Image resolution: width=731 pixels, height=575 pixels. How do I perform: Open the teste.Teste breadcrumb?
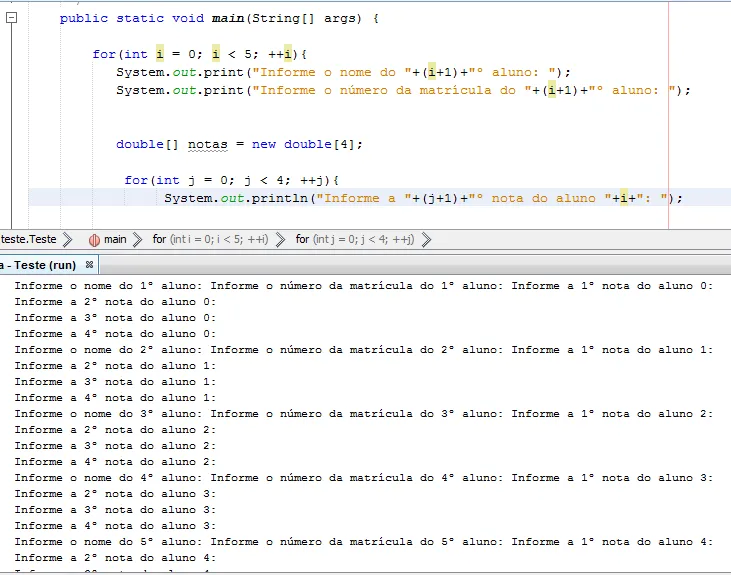click(28, 239)
